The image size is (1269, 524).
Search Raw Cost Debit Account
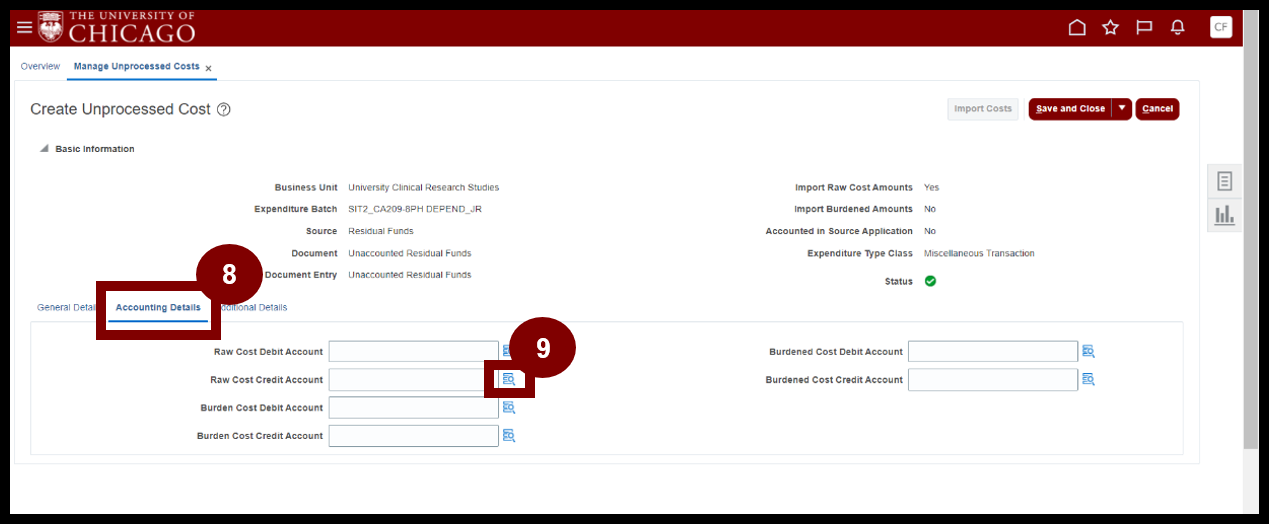[x=508, y=351]
